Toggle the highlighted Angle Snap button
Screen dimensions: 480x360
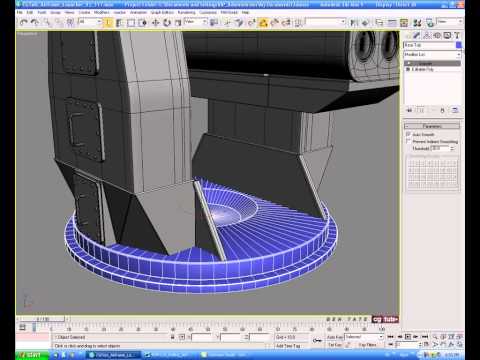point(263,23)
